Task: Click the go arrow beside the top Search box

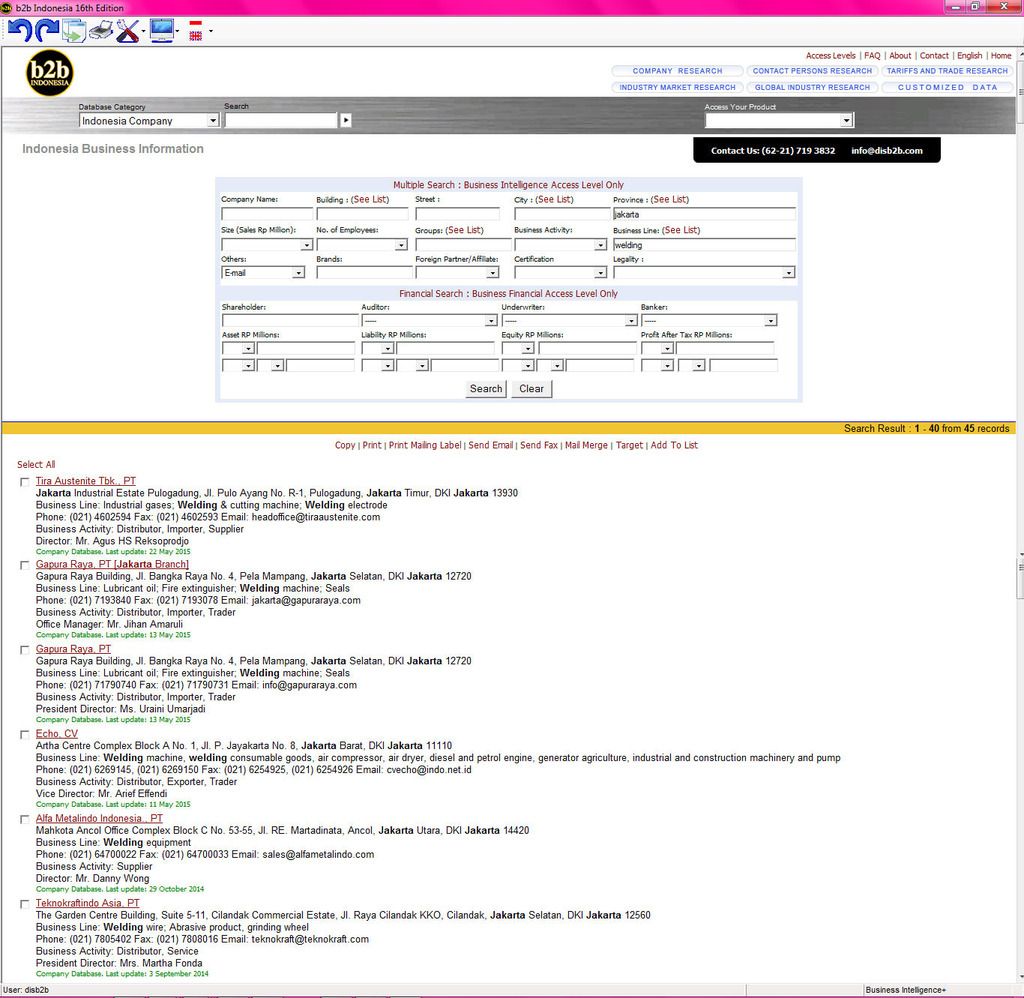Action: 346,120
